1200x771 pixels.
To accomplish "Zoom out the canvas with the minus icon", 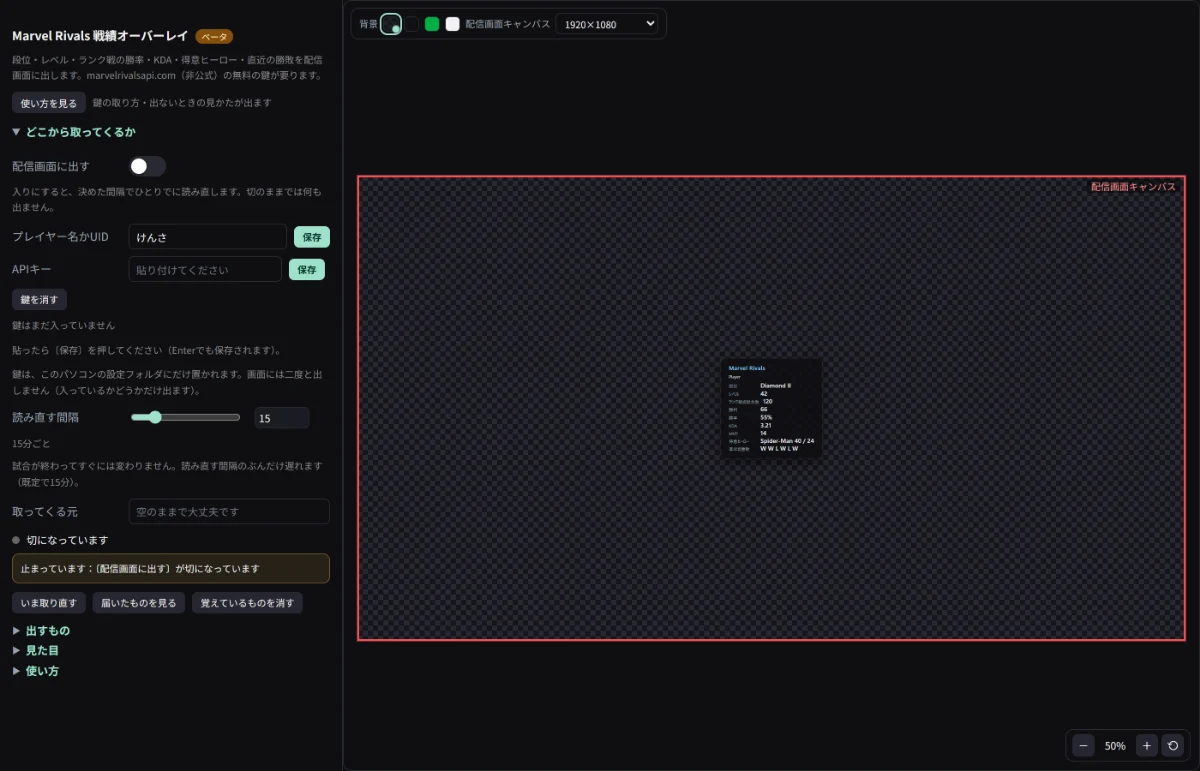I will (1083, 745).
